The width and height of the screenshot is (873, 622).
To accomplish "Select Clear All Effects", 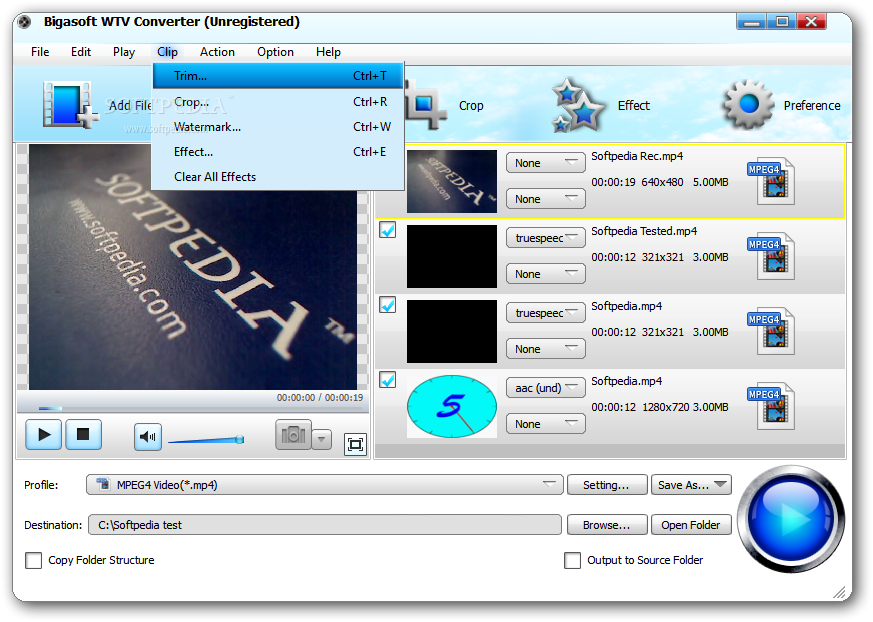I will click(278, 177).
